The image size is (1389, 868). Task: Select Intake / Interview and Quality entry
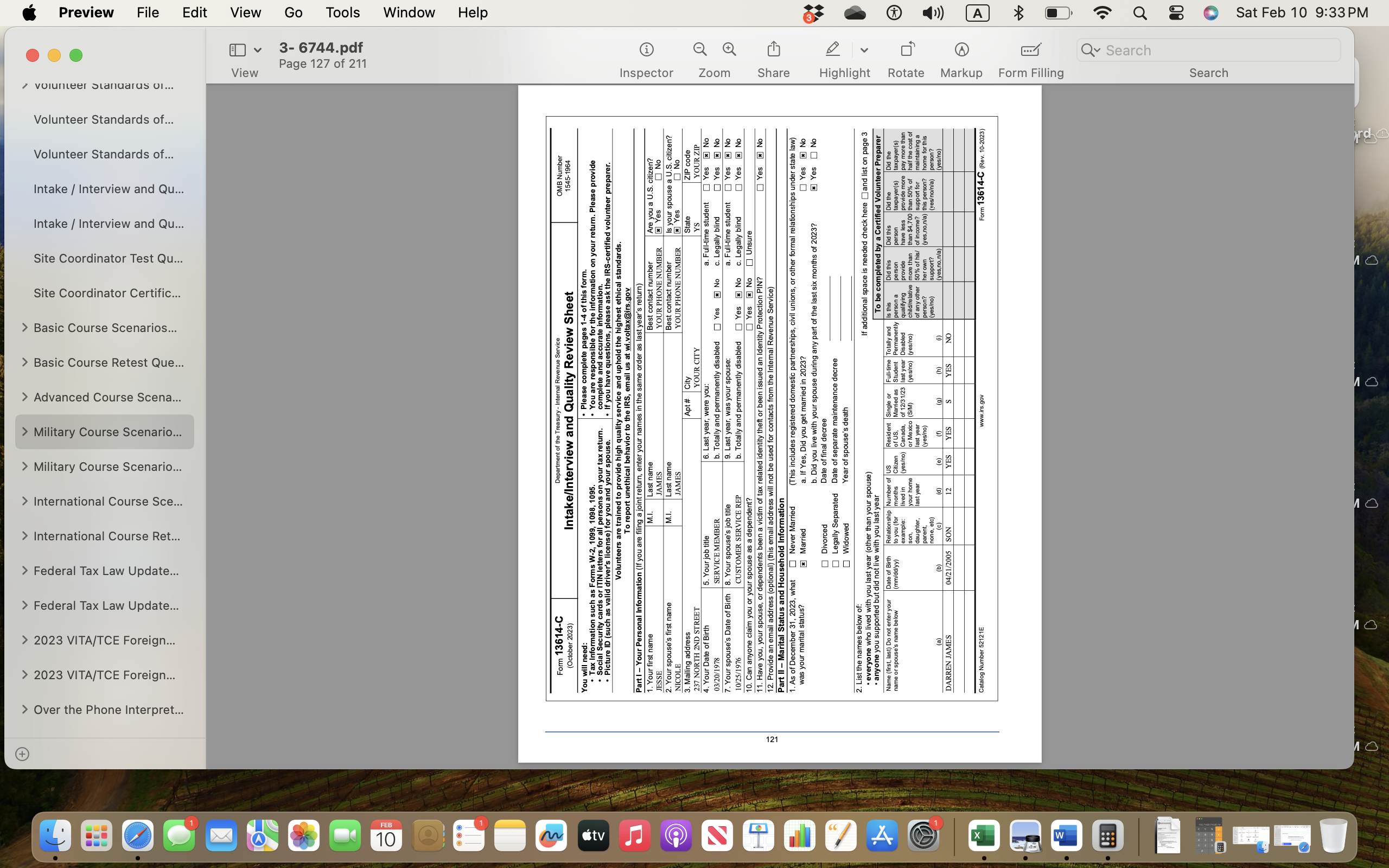[108, 189]
